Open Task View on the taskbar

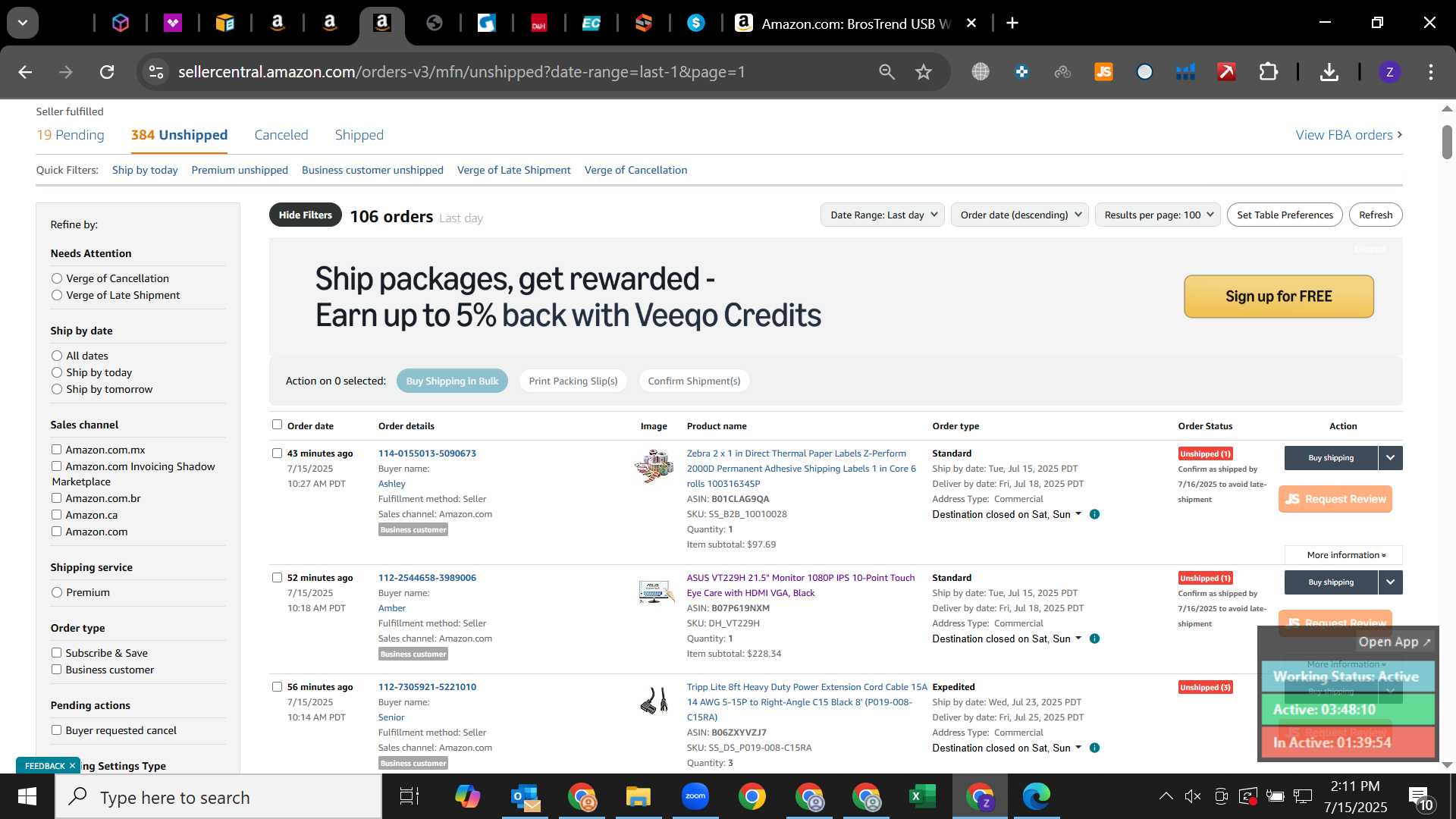[409, 797]
